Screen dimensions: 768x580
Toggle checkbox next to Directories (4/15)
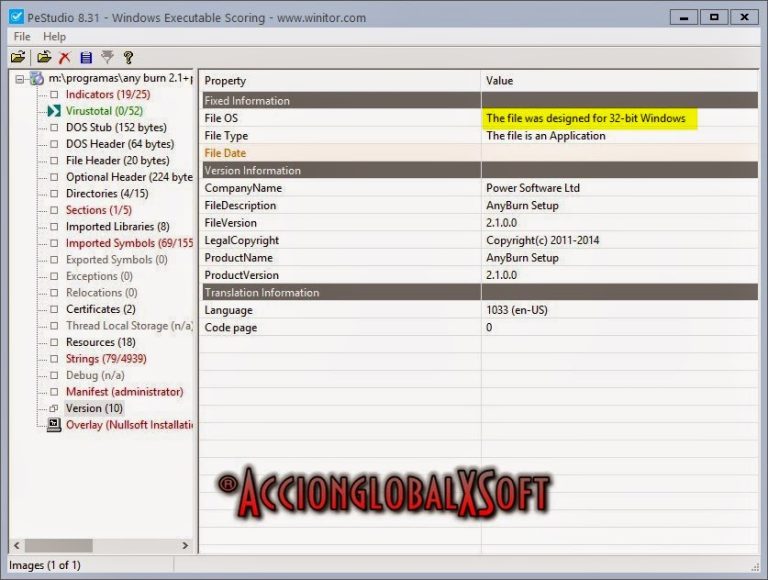54,193
